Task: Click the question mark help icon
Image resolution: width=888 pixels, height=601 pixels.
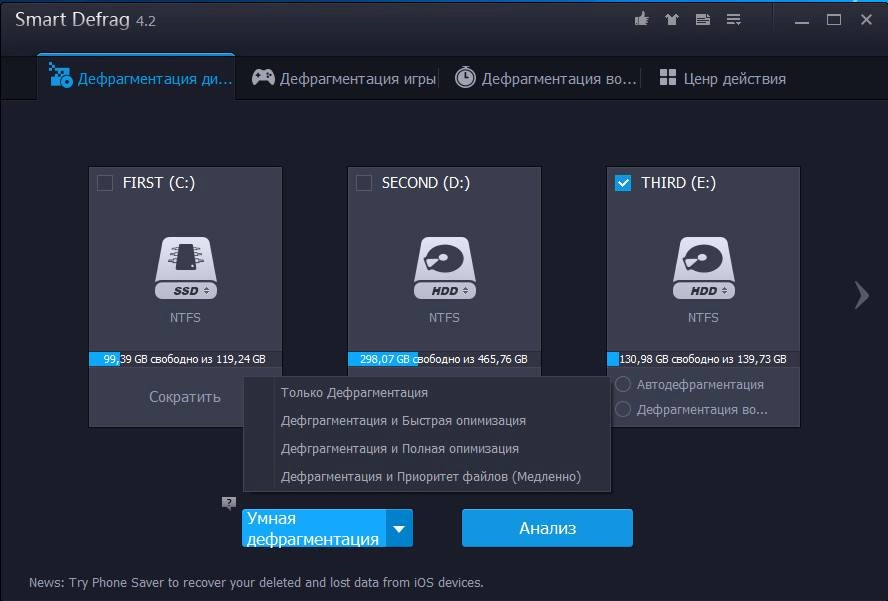Action: point(229,503)
